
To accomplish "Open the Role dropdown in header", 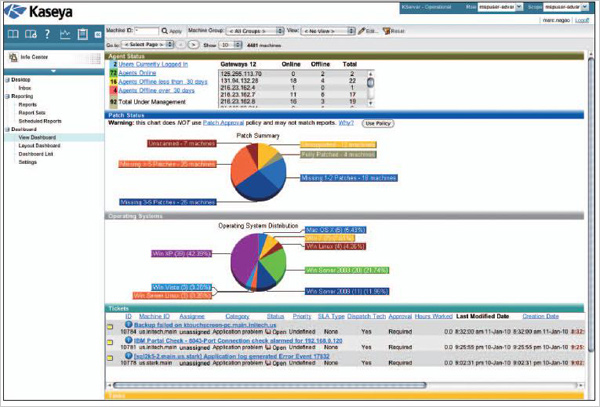I will tap(500, 7).
